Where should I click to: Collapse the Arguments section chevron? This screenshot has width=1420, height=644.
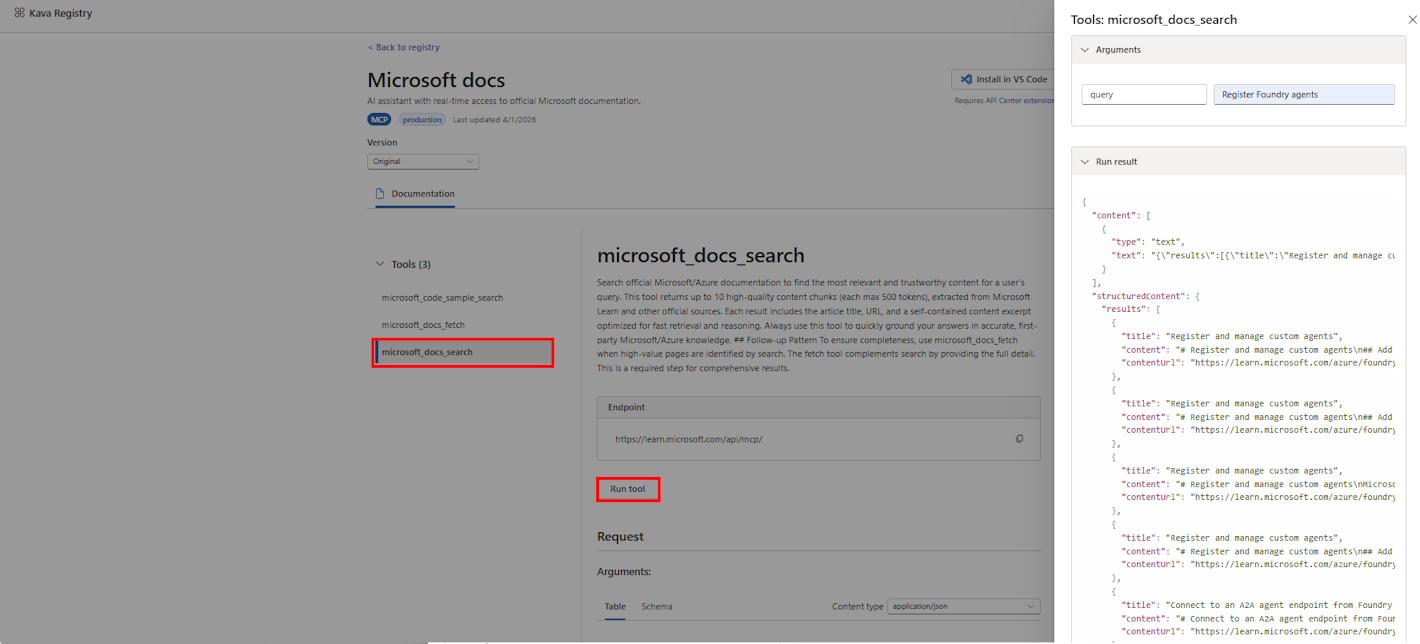tap(1084, 49)
